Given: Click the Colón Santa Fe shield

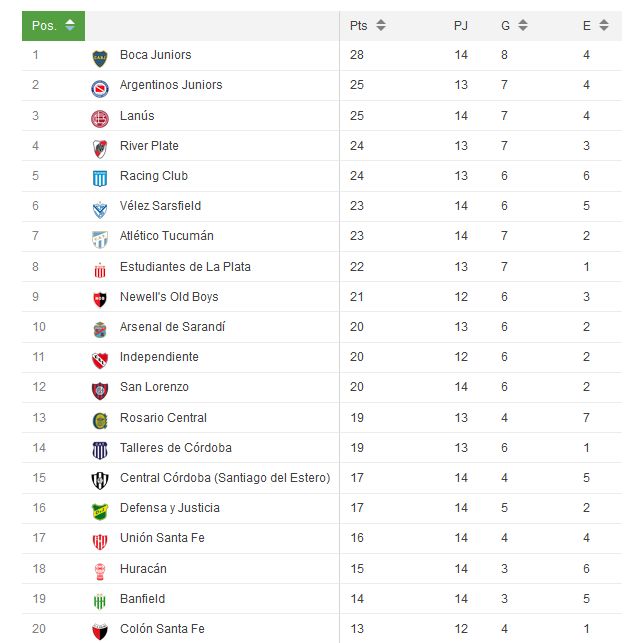Looking at the screenshot, I should (100, 632).
